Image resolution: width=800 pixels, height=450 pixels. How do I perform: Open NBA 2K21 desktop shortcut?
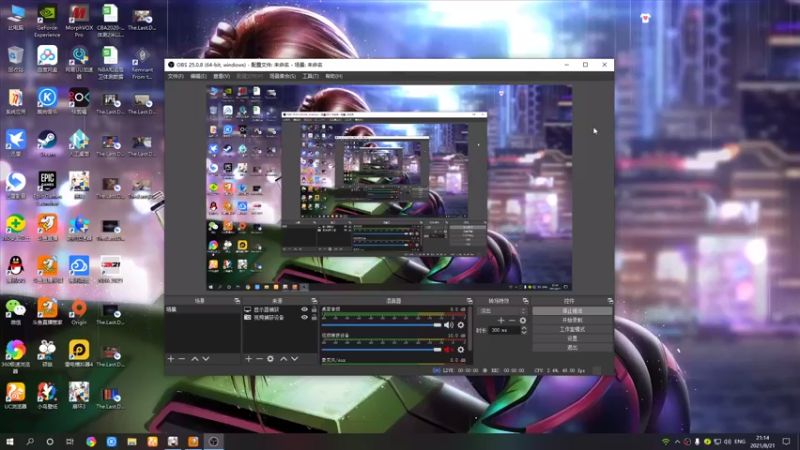click(x=110, y=270)
